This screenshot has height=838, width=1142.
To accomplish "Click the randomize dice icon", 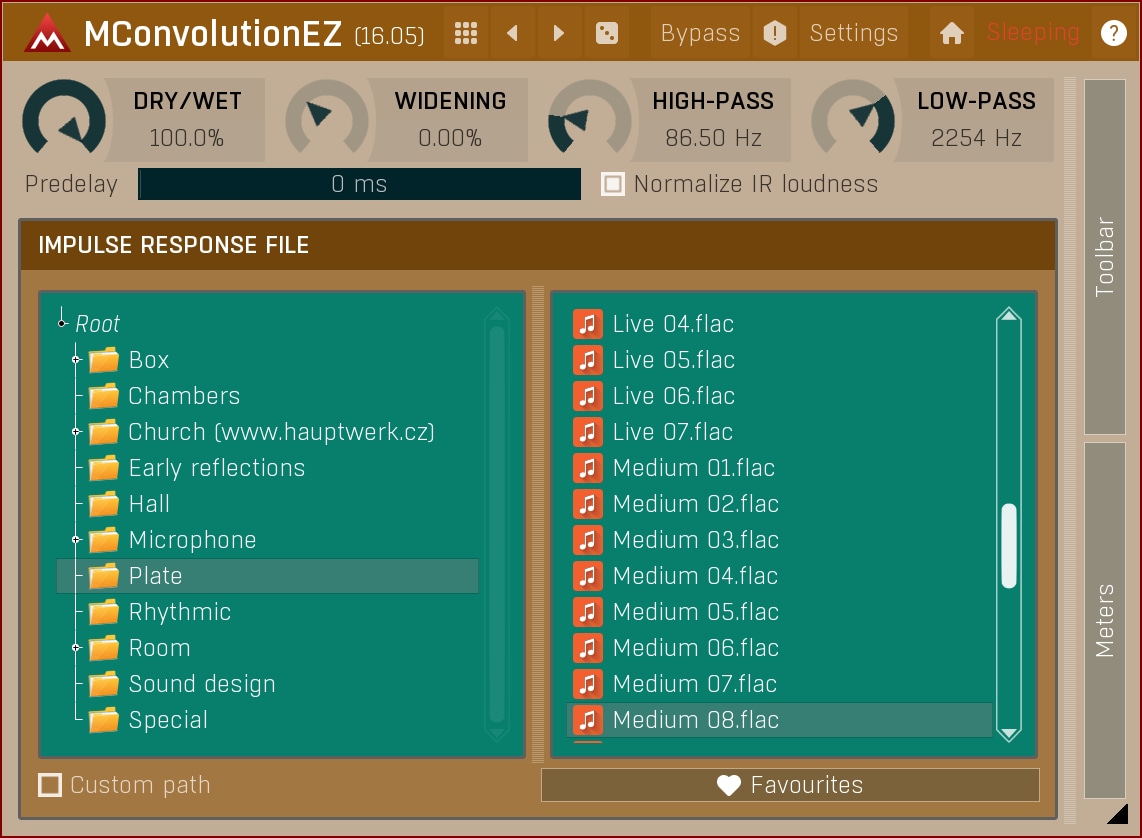I will 607,33.
